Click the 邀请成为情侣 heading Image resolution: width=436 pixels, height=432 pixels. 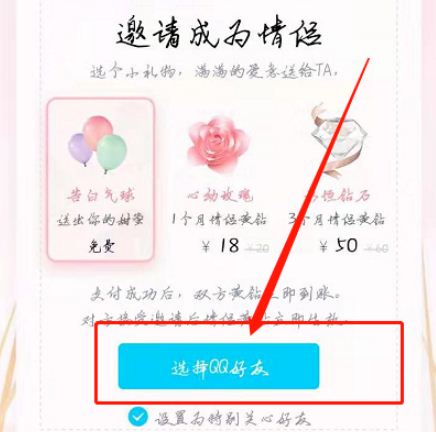click(x=219, y=34)
